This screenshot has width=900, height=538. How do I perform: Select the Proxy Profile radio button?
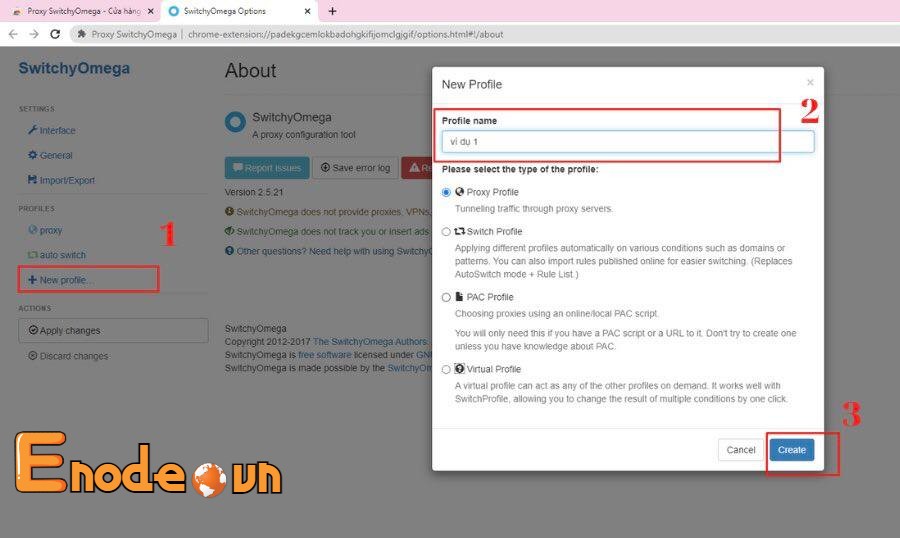447,192
